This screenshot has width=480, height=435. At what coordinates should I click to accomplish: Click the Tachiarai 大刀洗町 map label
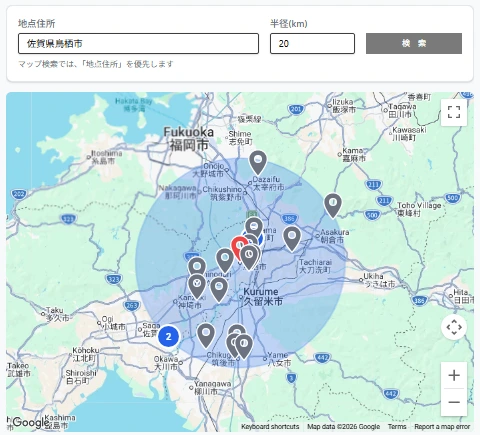tap(315, 266)
